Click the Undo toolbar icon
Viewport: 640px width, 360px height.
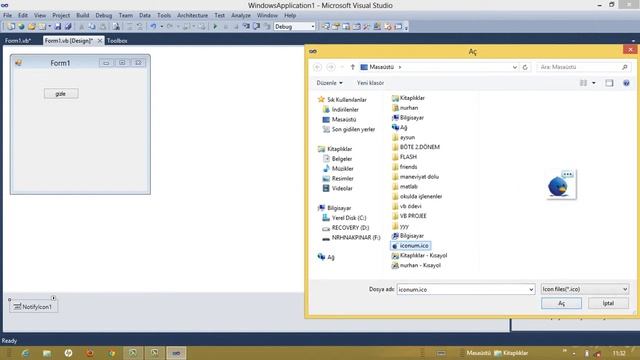153,27
